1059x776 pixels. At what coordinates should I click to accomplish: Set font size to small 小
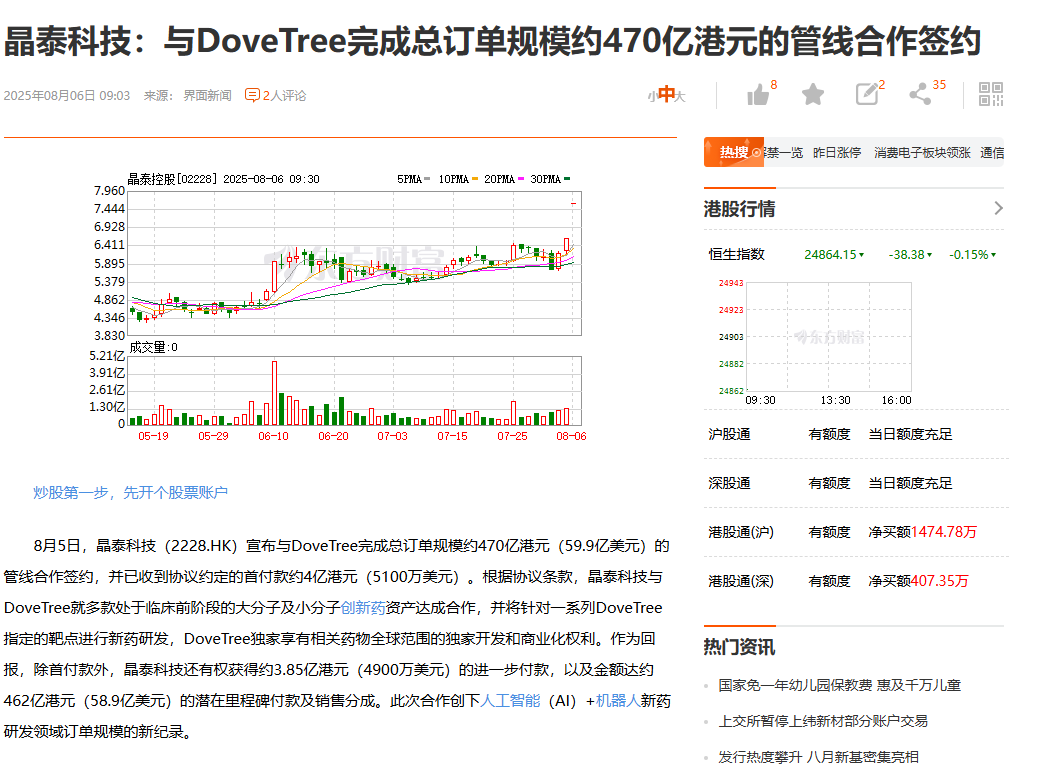652,97
